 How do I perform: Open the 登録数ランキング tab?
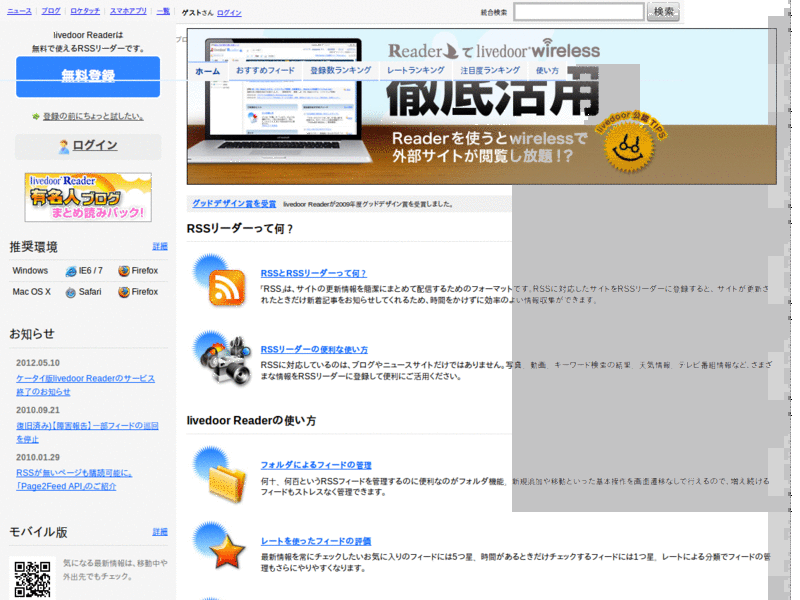pyautogui.click(x=341, y=70)
